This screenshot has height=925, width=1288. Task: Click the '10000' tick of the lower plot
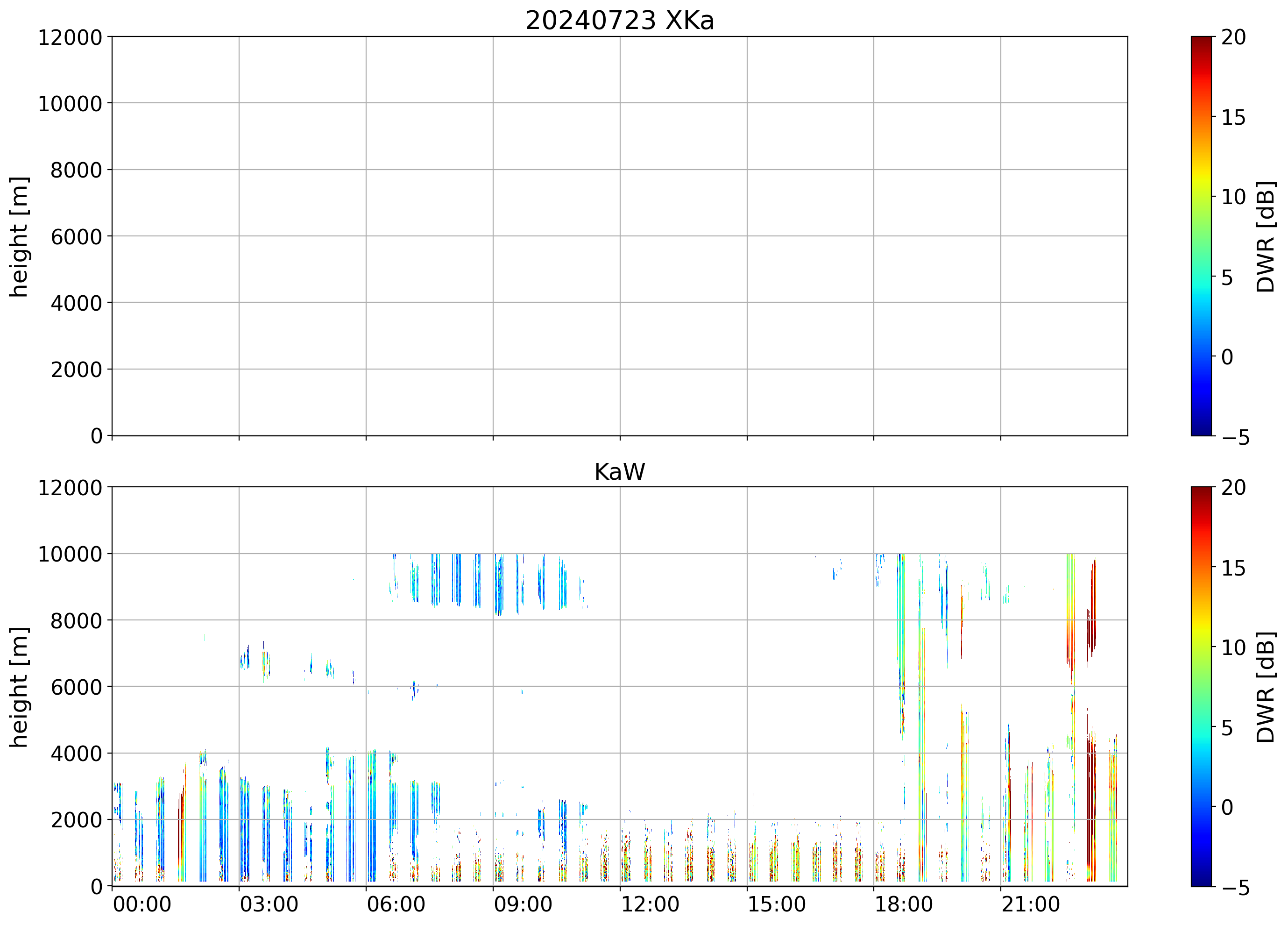pos(70,554)
